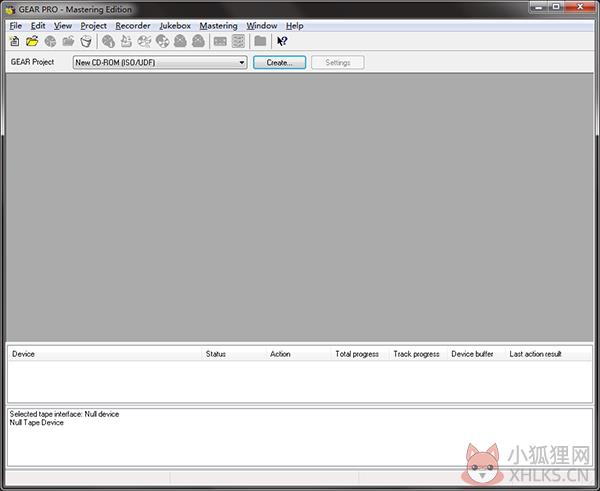Activate the context help arrow-question icon
The image size is (600, 491).
(282, 41)
